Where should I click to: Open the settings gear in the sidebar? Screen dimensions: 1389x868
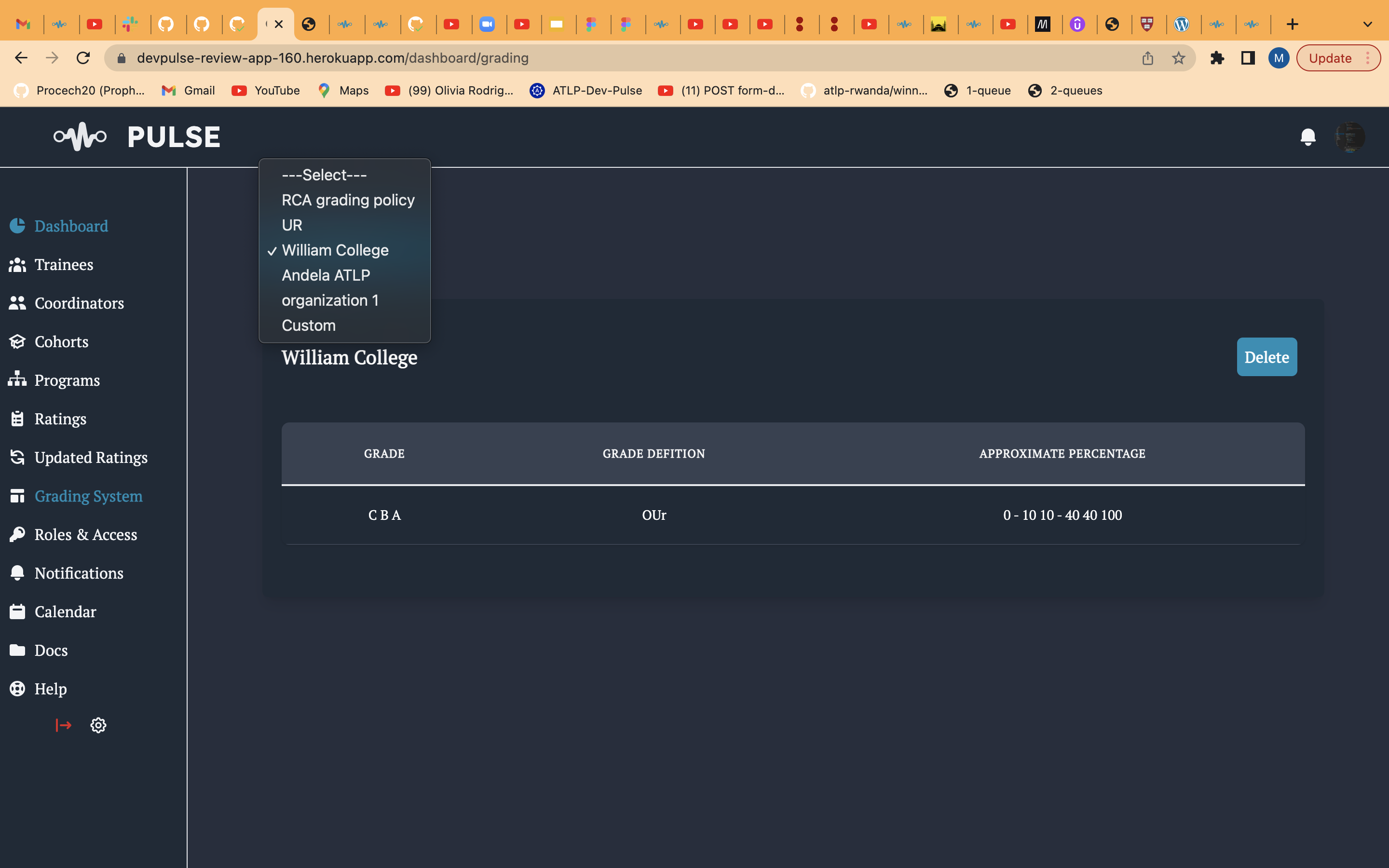98,725
